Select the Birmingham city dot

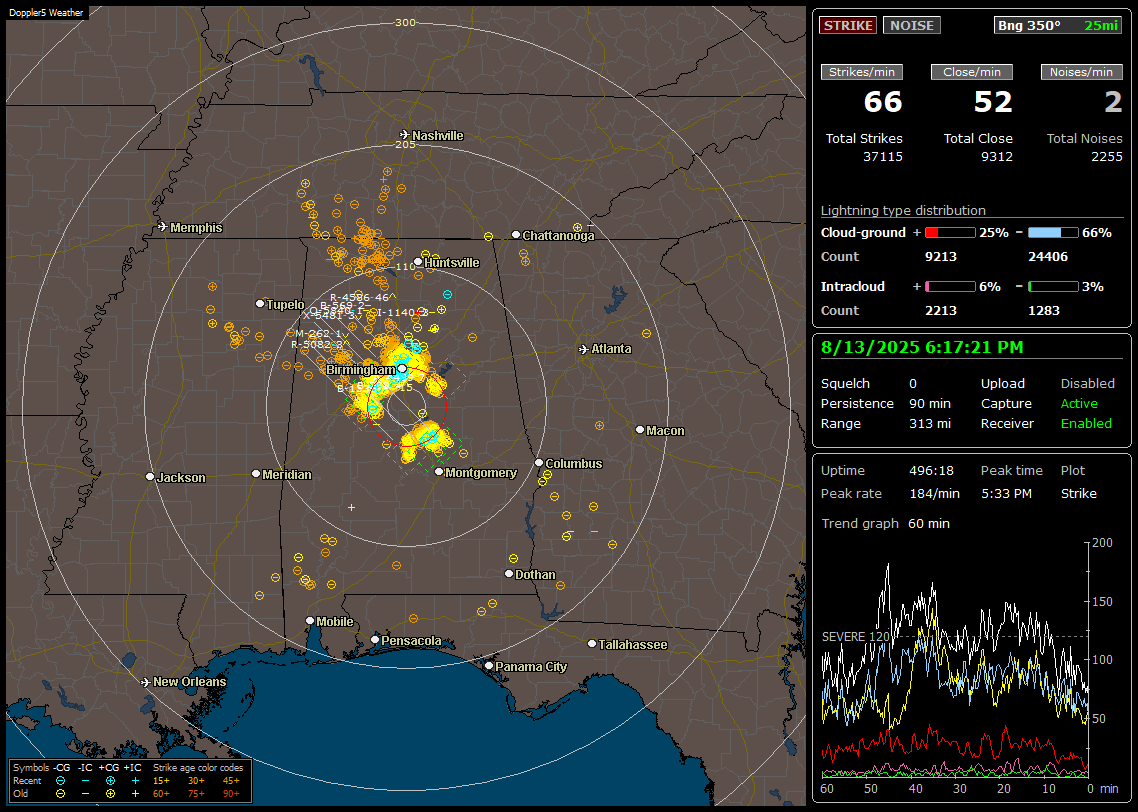(401, 369)
